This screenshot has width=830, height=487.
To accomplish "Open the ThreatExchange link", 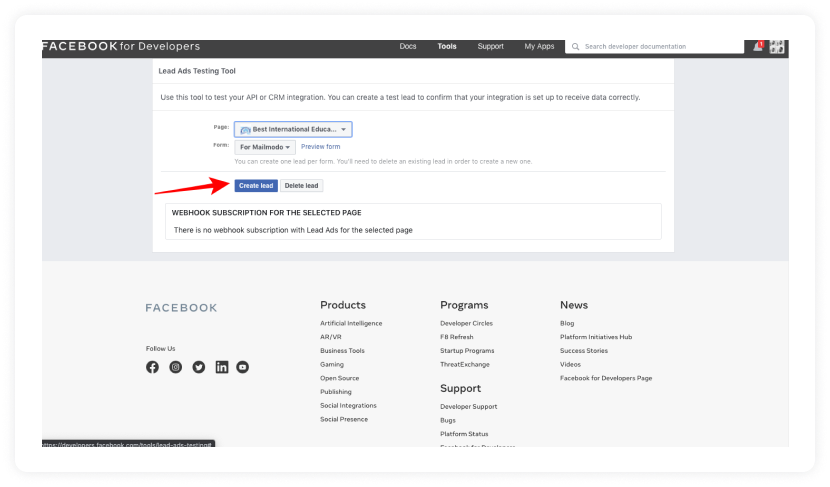I will (x=465, y=364).
